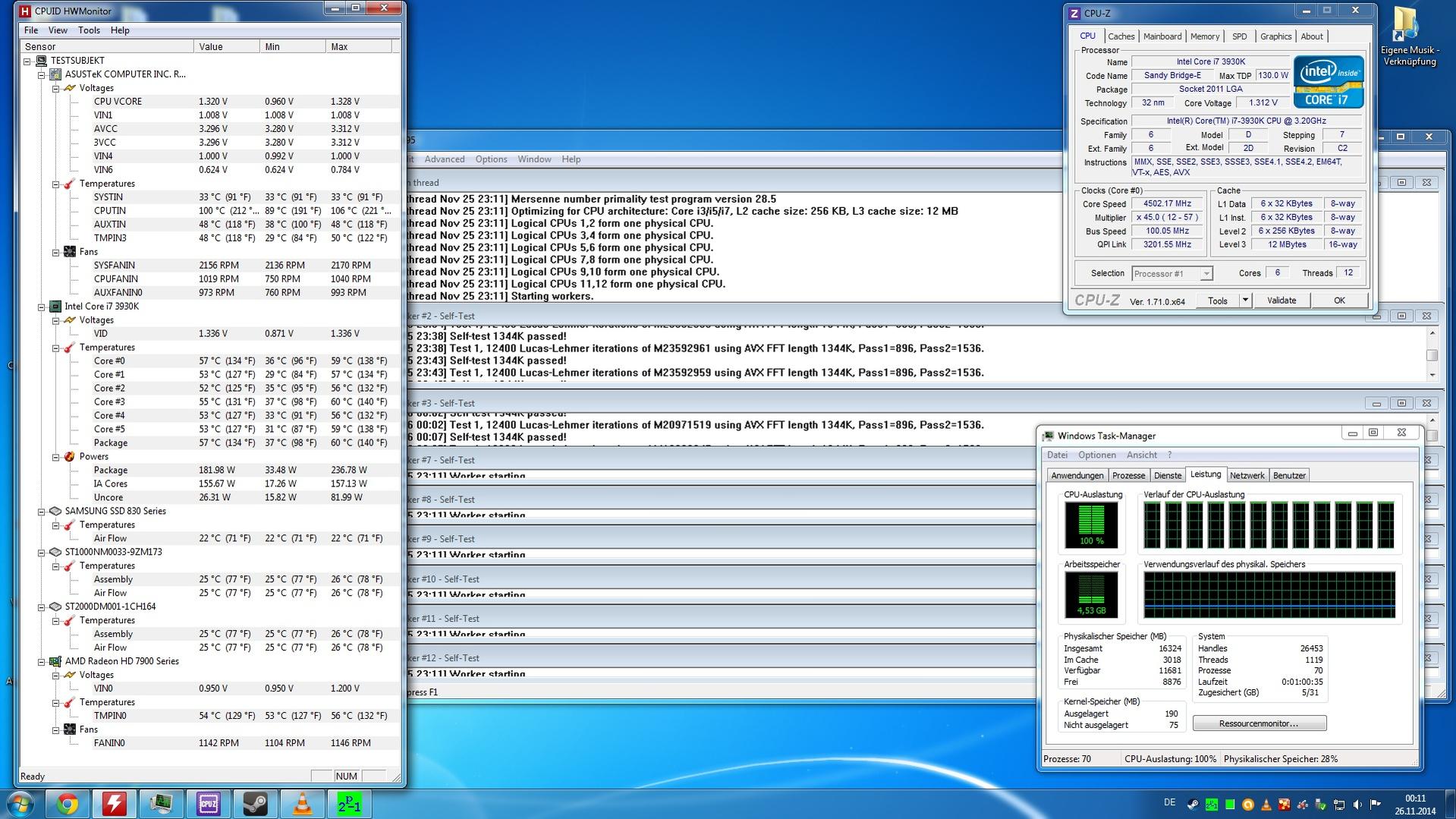Open the Action Center flag icon
This screenshot has width=1456, height=819.
click(1375, 805)
